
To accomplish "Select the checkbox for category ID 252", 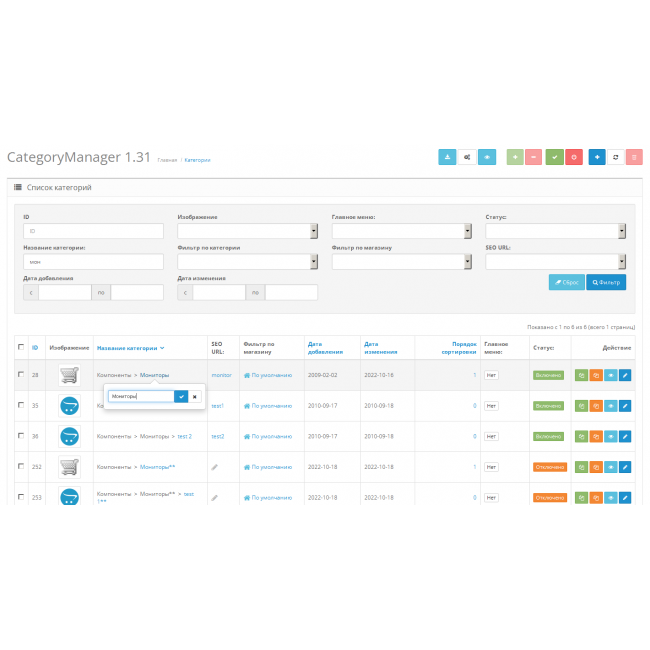I will click(x=21, y=467).
